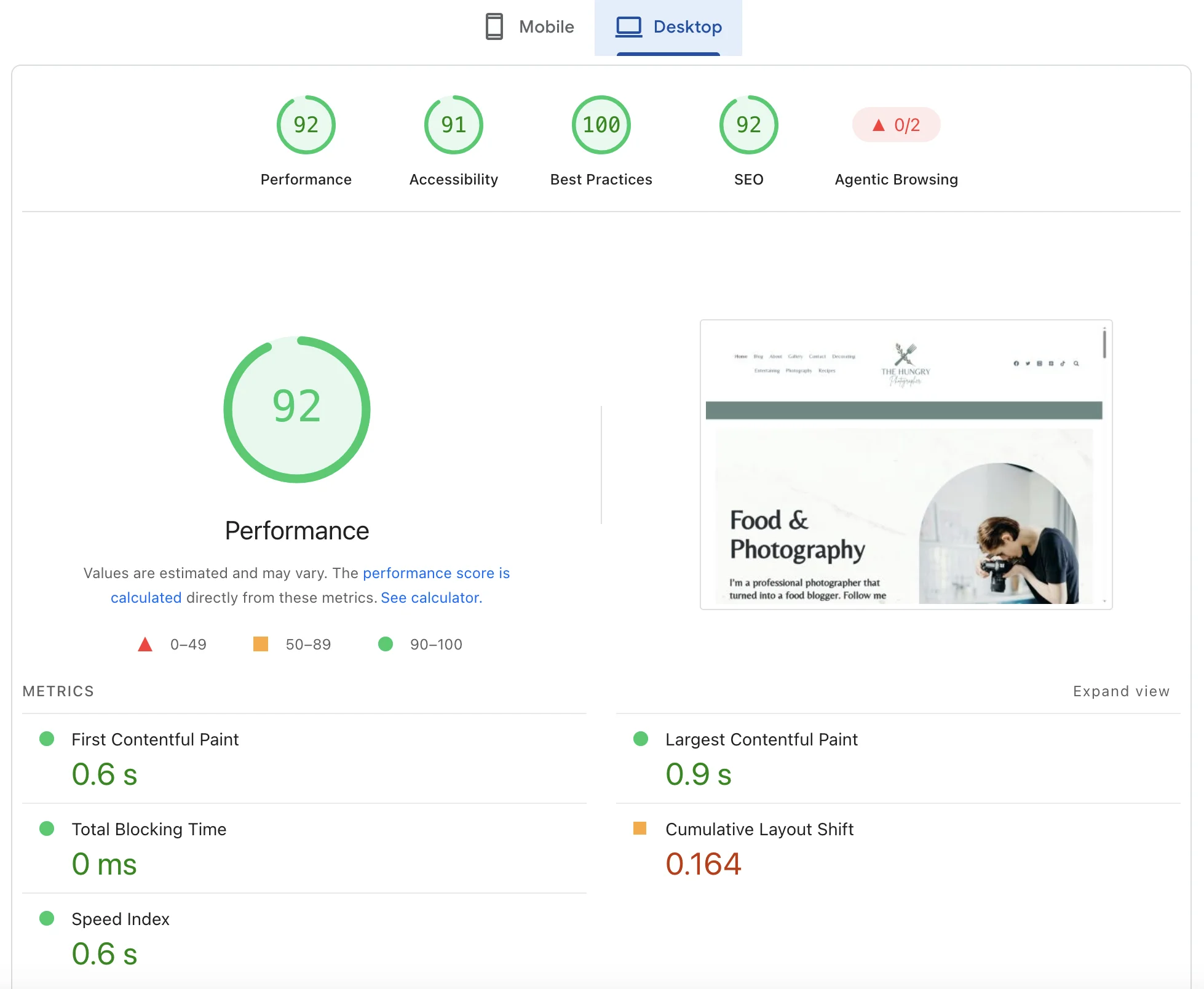Click the 0.164 layout shift value
Viewport: 1204px width, 989px height.
[703, 864]
